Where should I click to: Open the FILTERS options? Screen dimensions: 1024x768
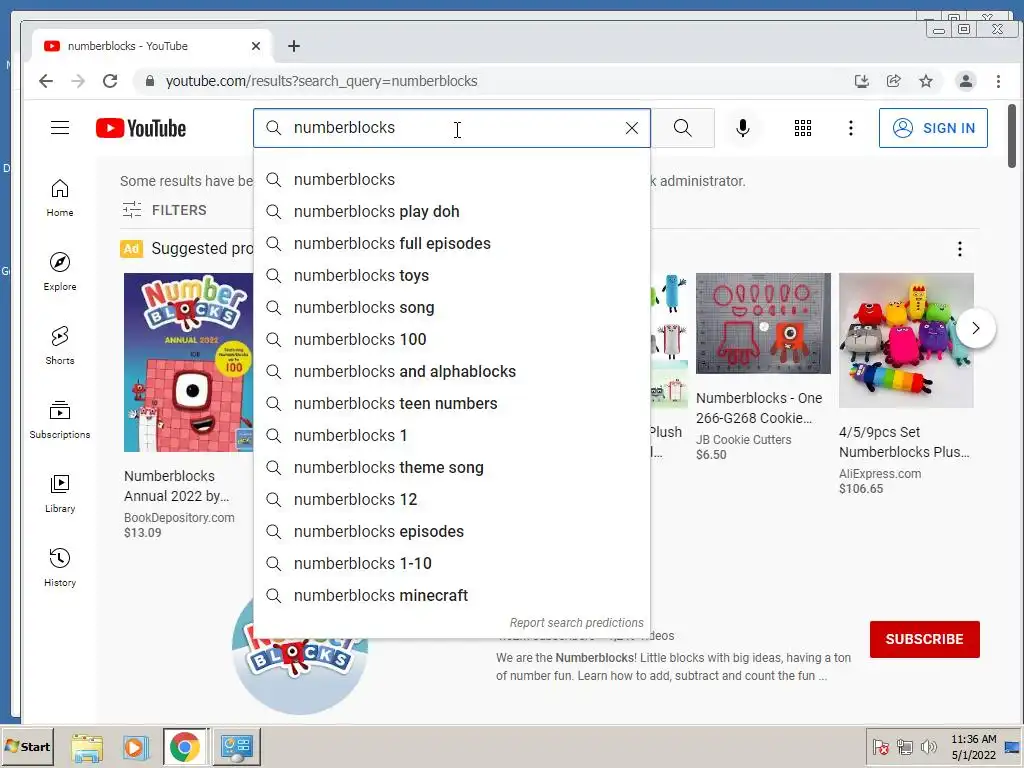165,210
